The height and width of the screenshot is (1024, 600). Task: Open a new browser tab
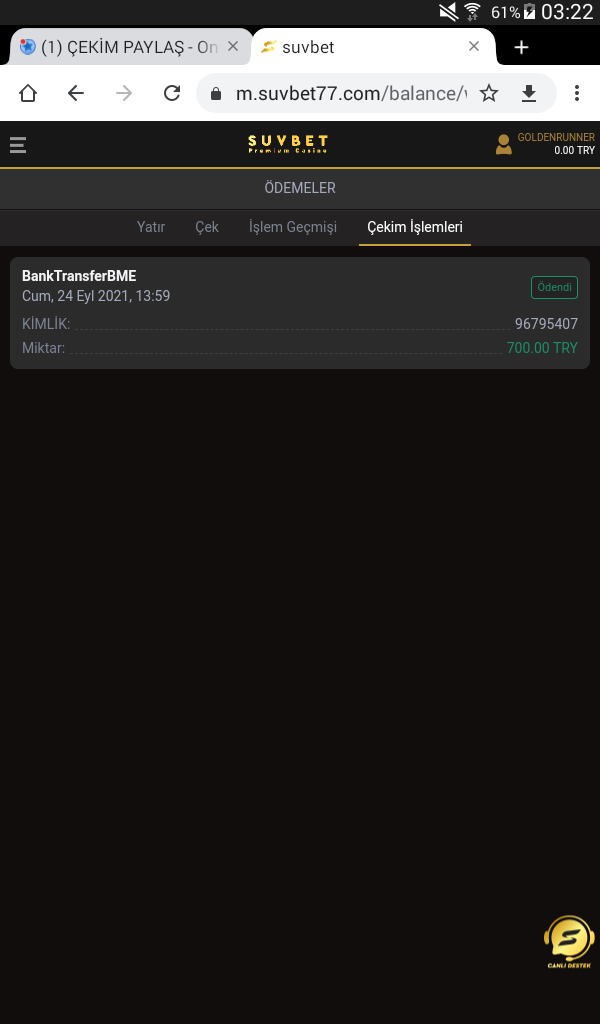coord(521,47)
